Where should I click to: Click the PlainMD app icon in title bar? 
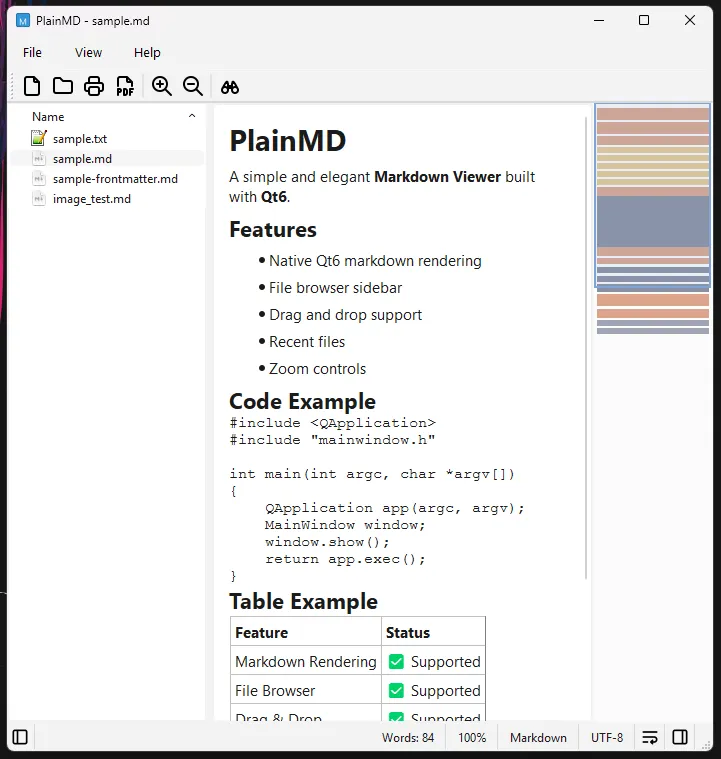coord(23,21)
